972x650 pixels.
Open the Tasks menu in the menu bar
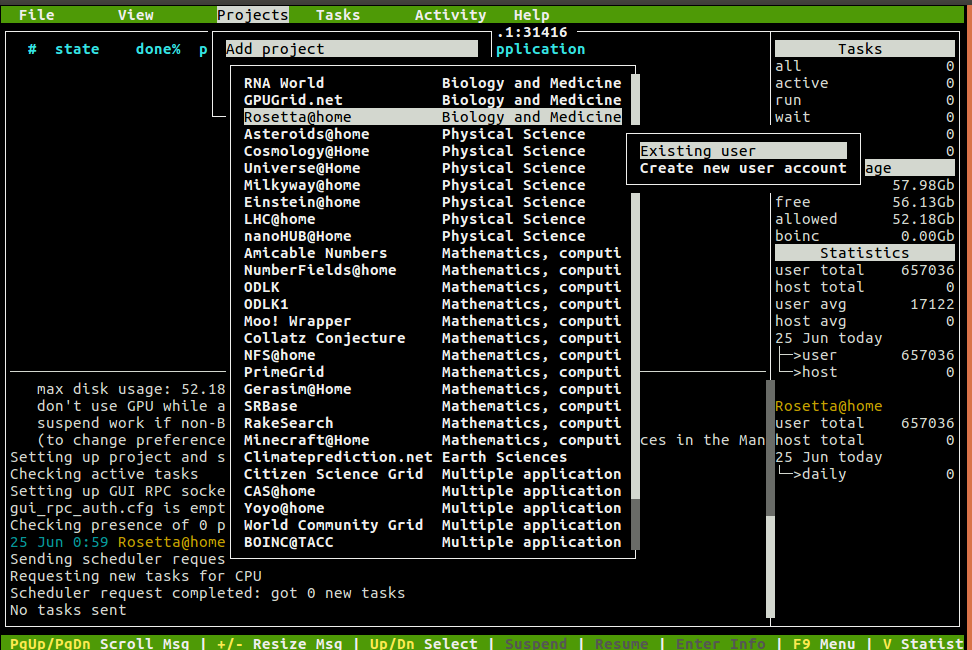pyautogui.click(x=338, y=15)
